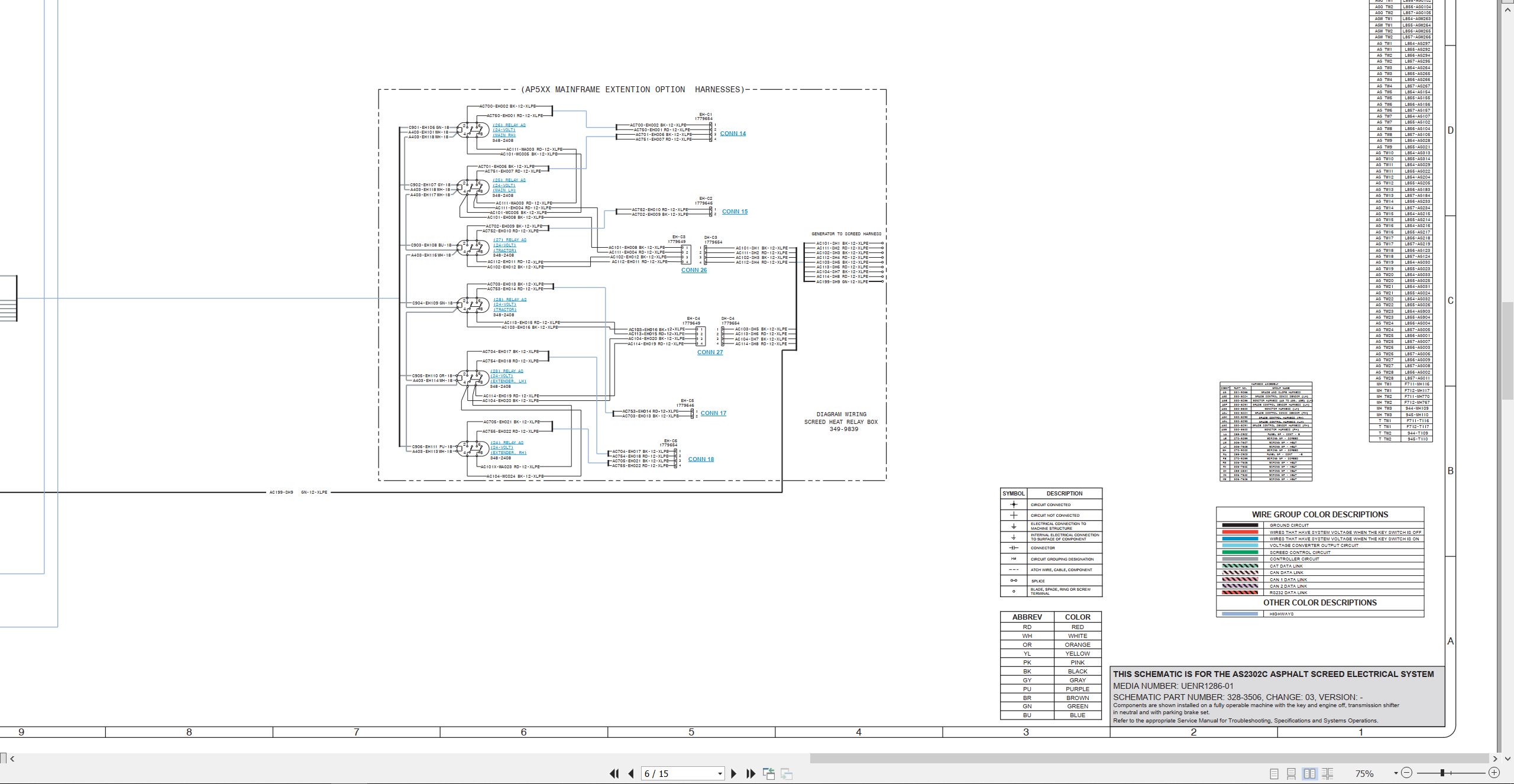Follow the CONN 26 link
Screen dimensions: 1514x784
click(694, 270)
